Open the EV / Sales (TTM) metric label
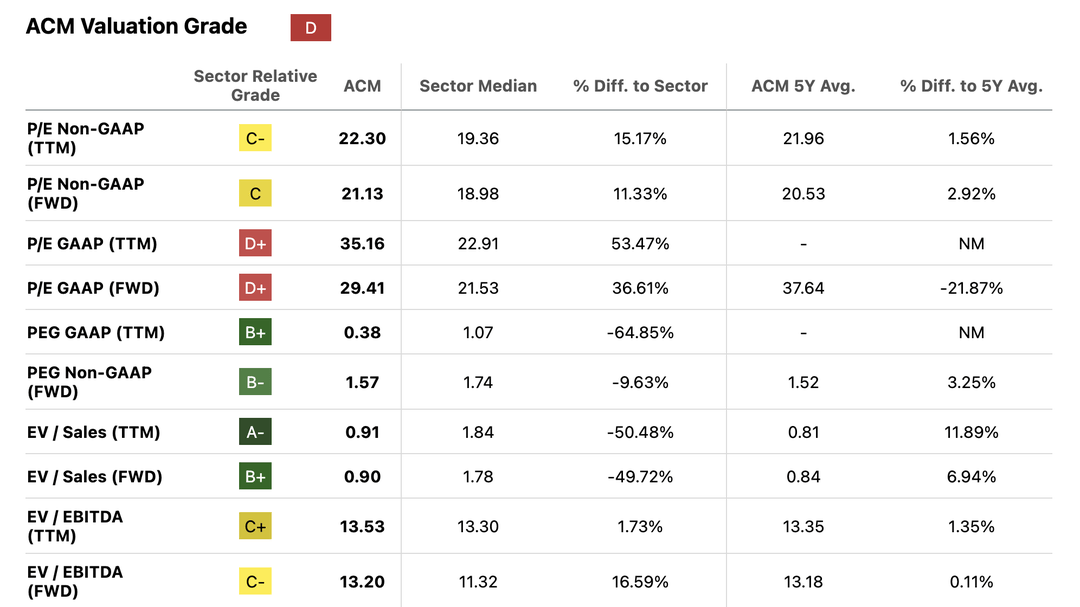This screenshot has height=607, width=1080. point(94,433)
